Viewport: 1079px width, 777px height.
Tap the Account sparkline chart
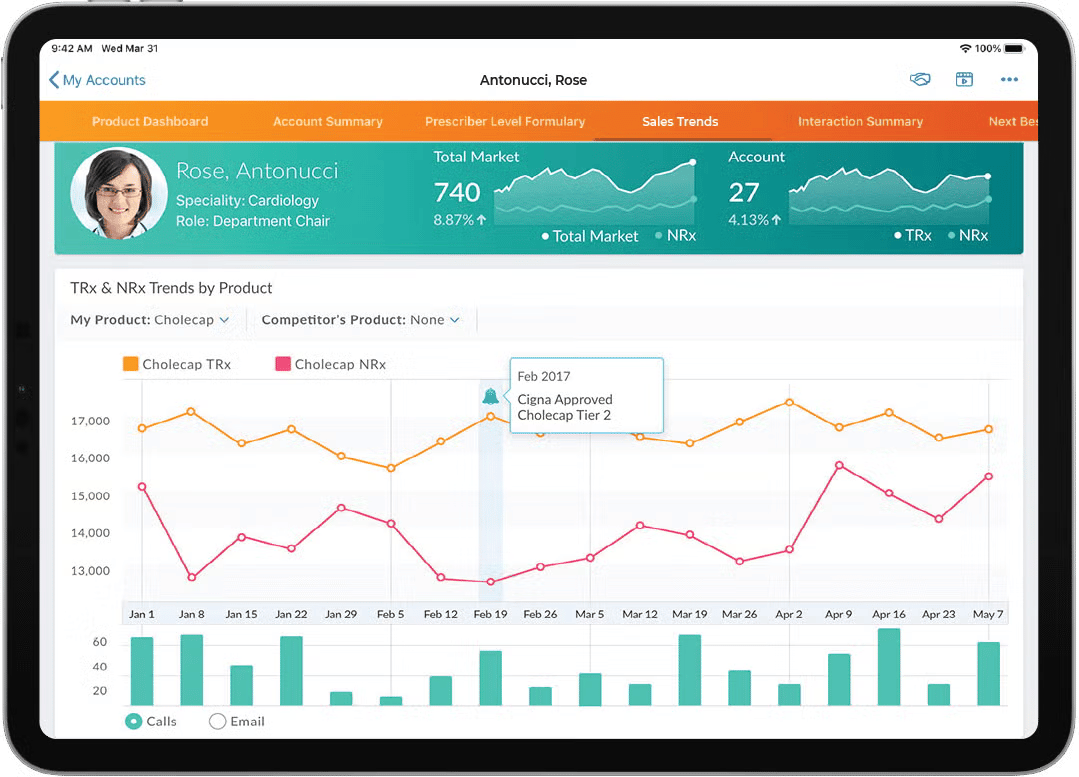tap(889, 196)
